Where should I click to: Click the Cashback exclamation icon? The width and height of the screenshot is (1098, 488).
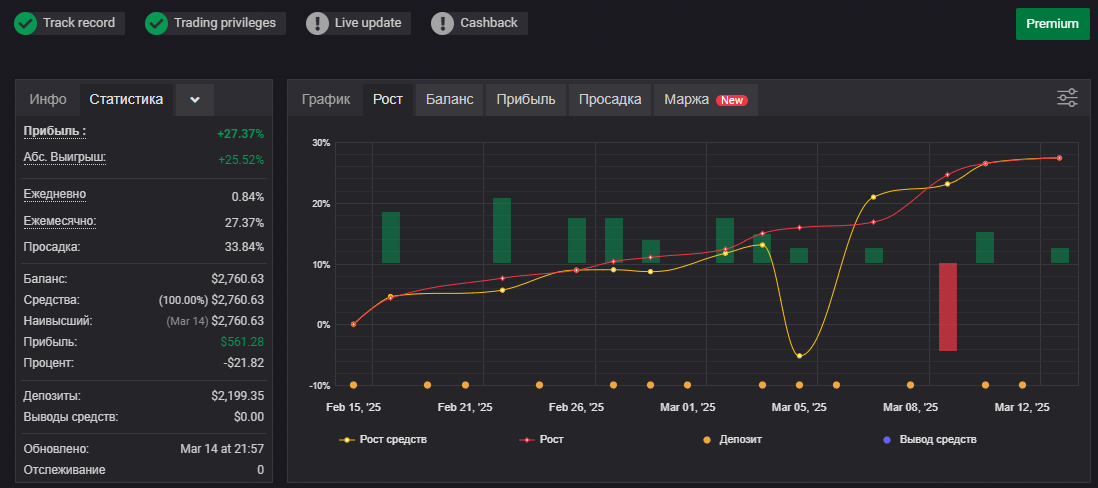pyautogui.click(x=443, y=23)
